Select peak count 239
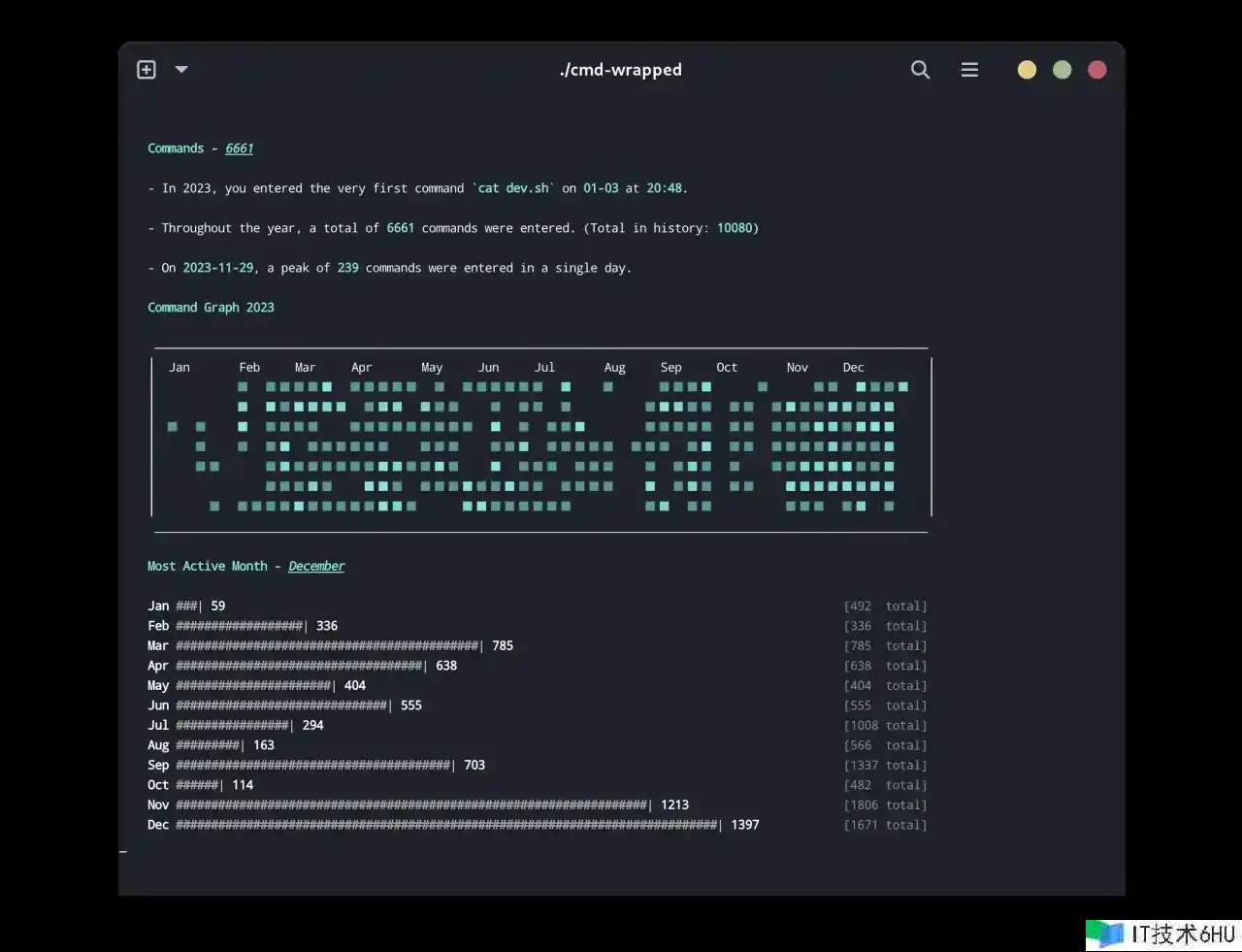This screenshot has width=1242, height=952. (x=347, y=268)
